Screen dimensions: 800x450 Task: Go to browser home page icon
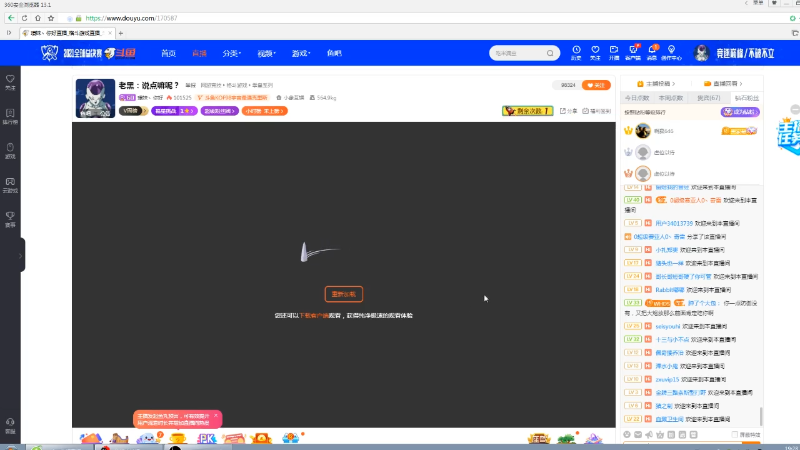pyautogui.click(x=38, y=18)
